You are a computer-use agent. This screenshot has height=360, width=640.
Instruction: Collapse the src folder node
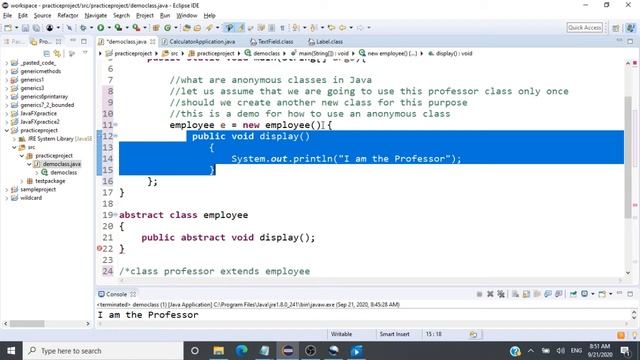14,147
